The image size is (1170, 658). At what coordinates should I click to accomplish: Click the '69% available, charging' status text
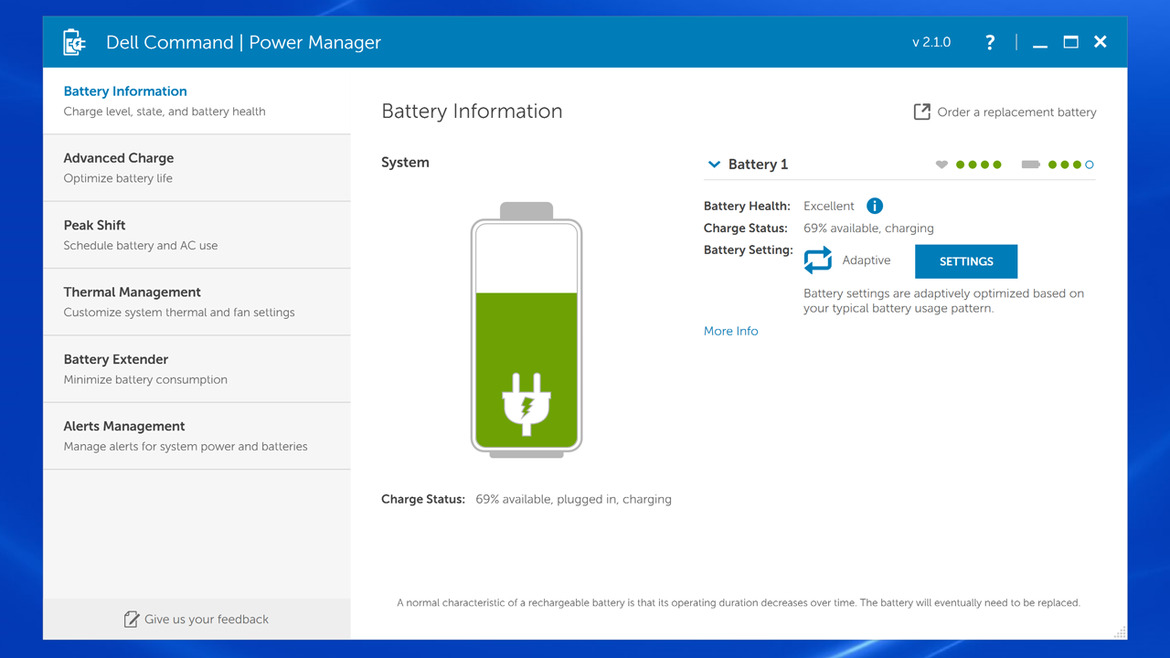[x=869, y=228]
